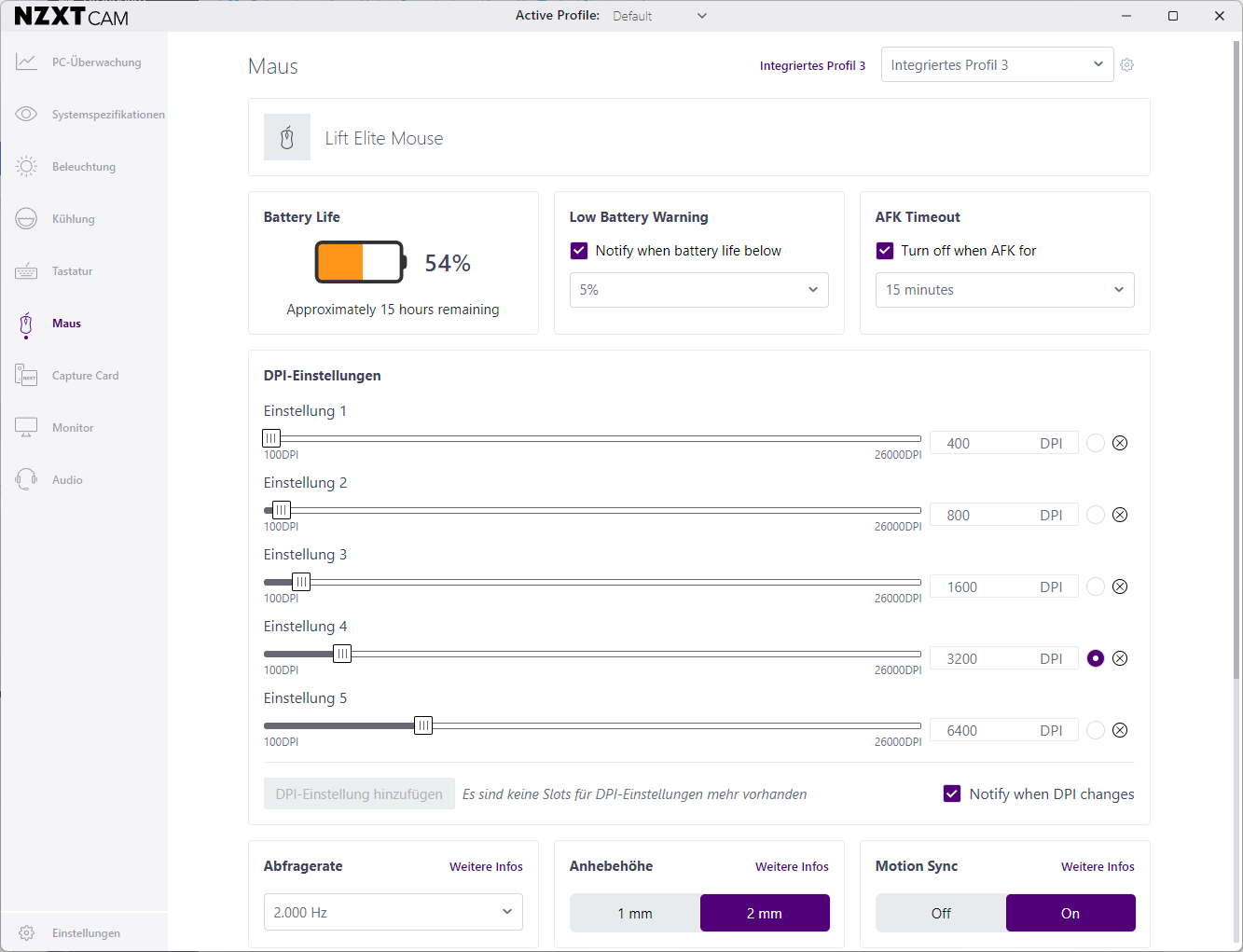
Task: Click the Systemspezifikationen eye icon
Action: [26, 115]
